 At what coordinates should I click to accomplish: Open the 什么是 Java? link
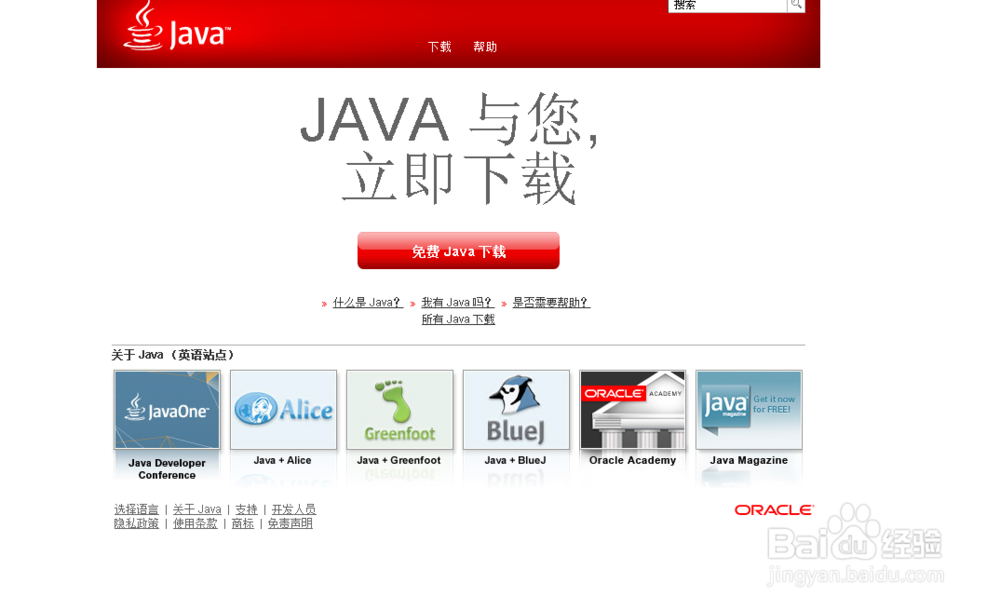tap(366, 301)
